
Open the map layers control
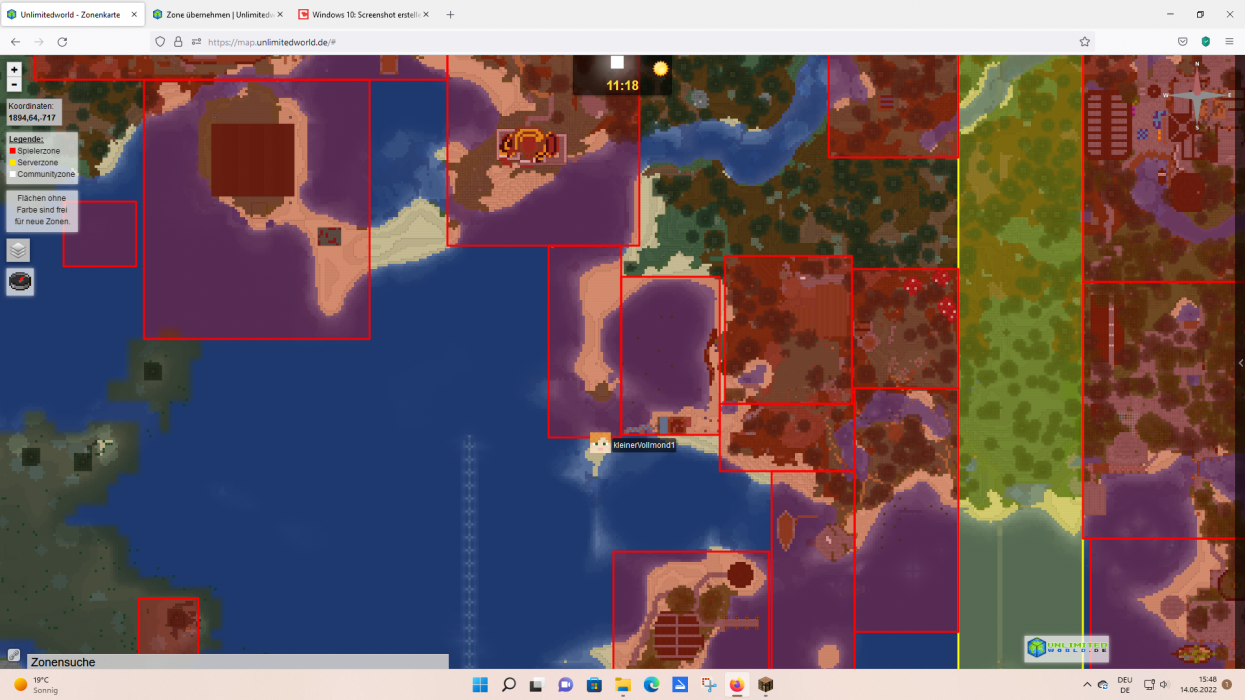[19, 250]
